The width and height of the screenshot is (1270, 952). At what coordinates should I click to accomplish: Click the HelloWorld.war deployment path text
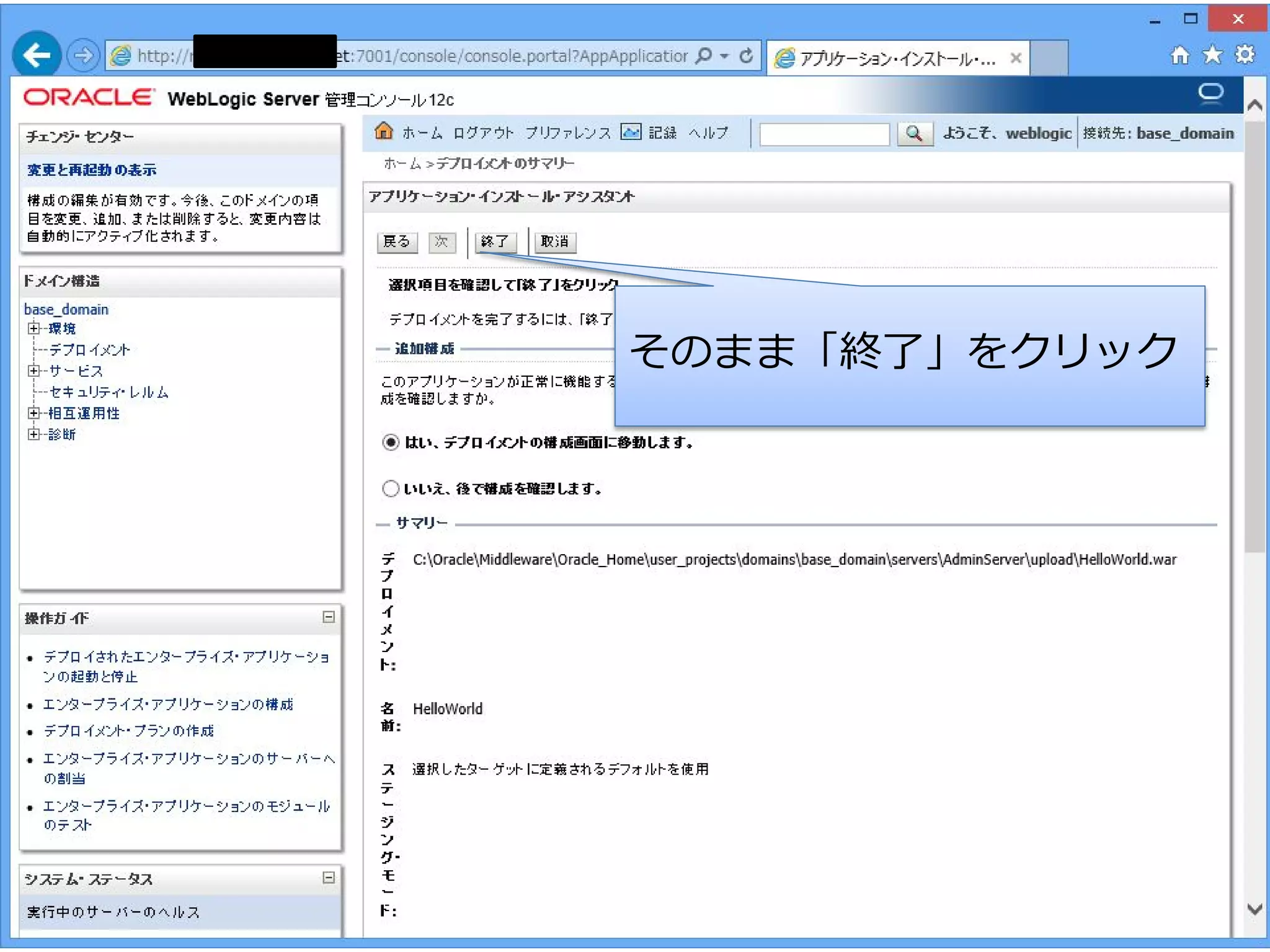pyautogui.click(x=794, y=560)
